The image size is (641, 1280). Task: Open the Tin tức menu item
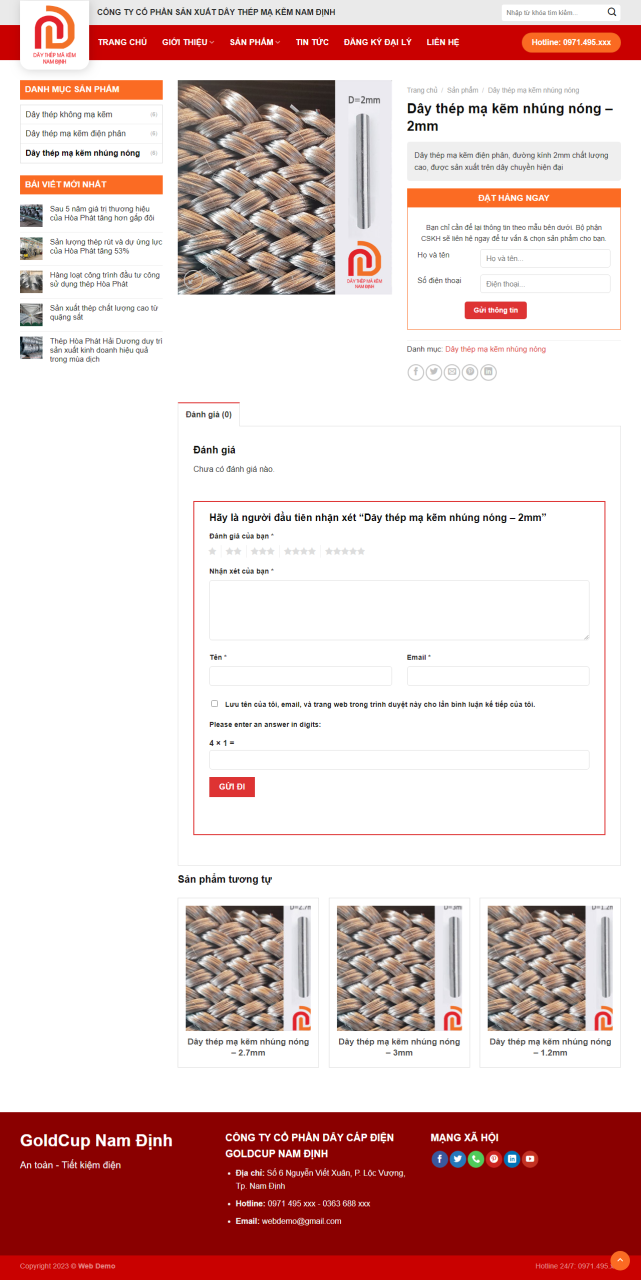312,42
